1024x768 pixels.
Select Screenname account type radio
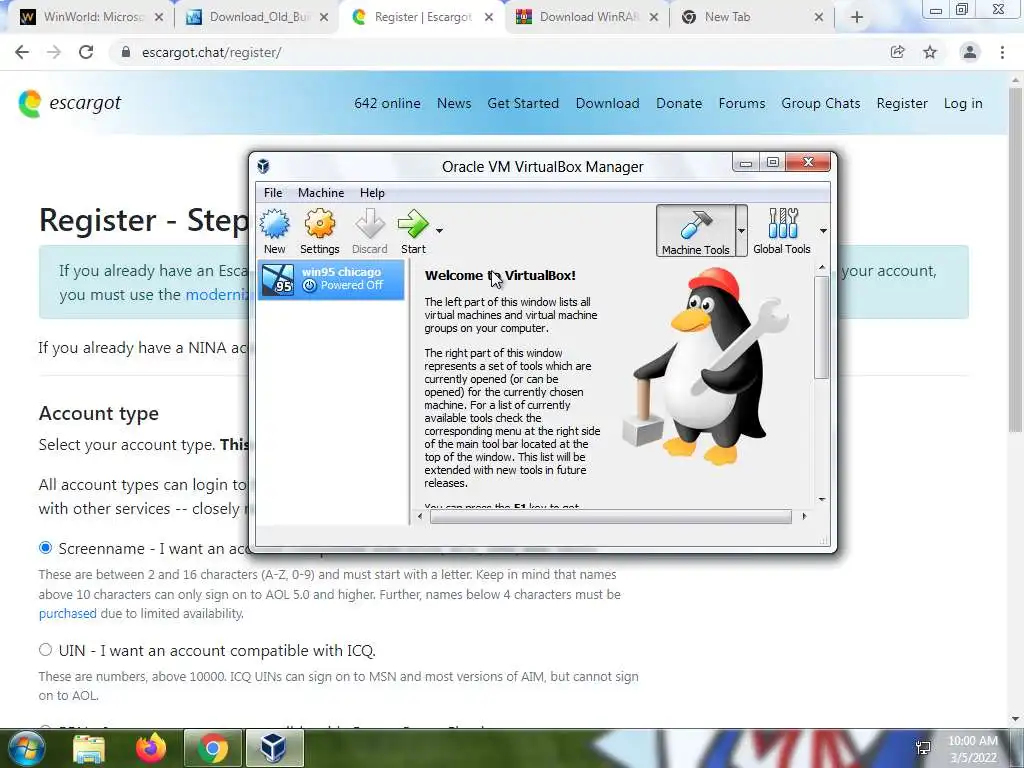coord(45,548)
